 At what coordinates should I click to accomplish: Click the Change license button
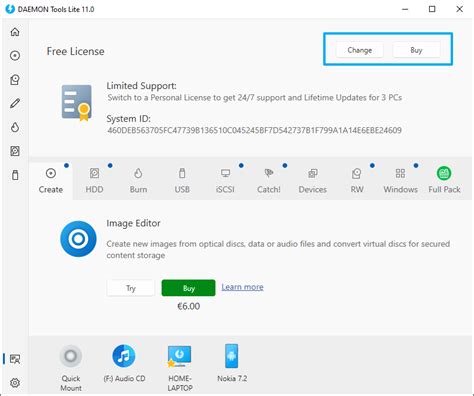point(360,50)
